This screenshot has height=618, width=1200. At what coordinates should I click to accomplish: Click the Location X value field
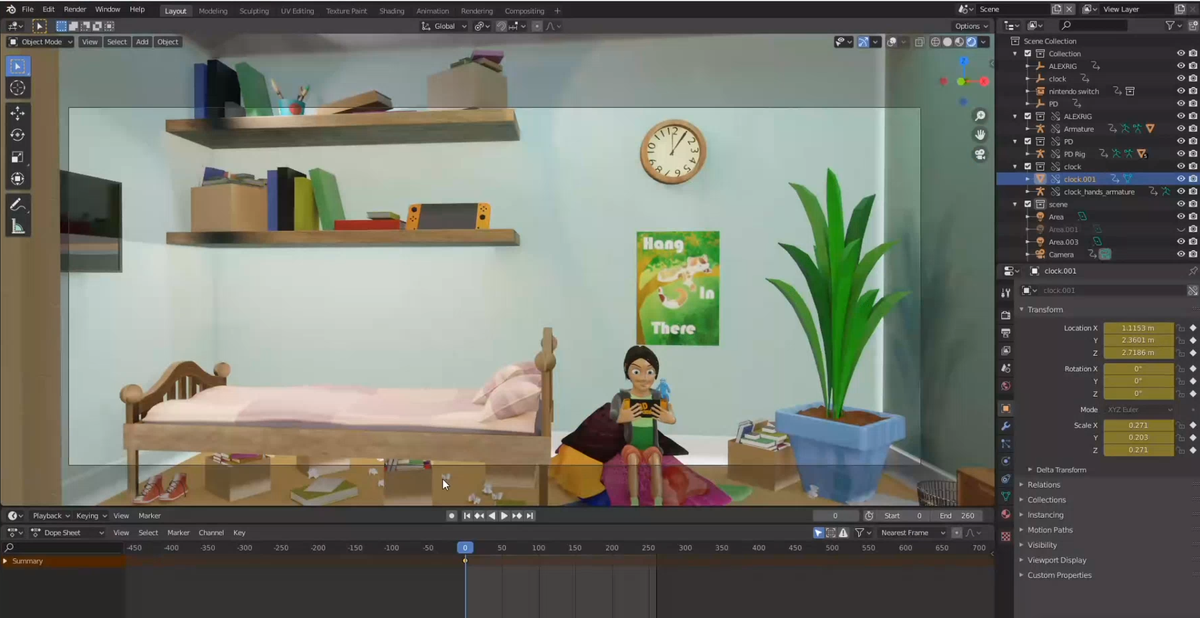[x=1139, y=328]
